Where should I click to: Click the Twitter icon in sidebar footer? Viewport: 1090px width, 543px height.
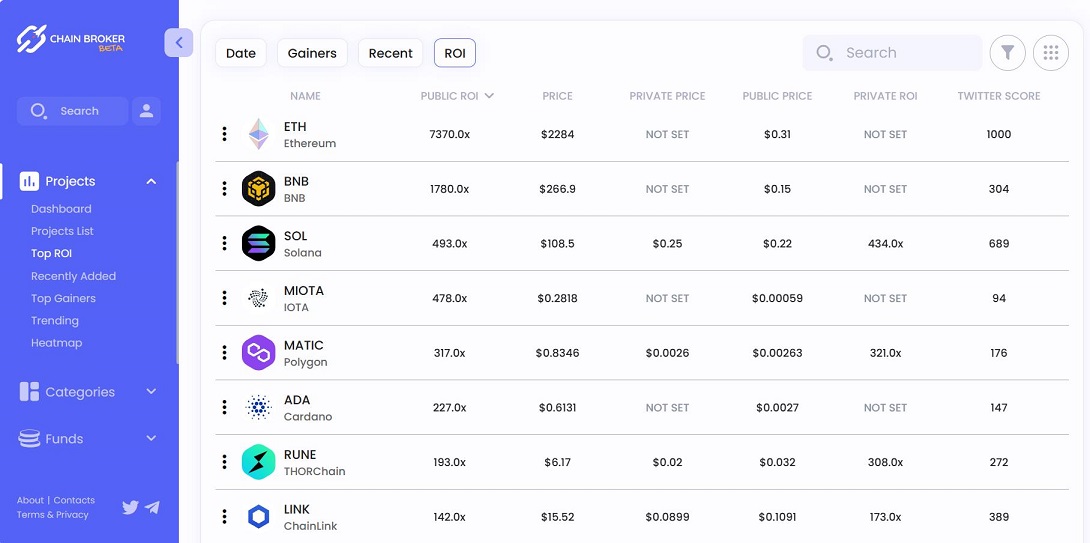130,507
